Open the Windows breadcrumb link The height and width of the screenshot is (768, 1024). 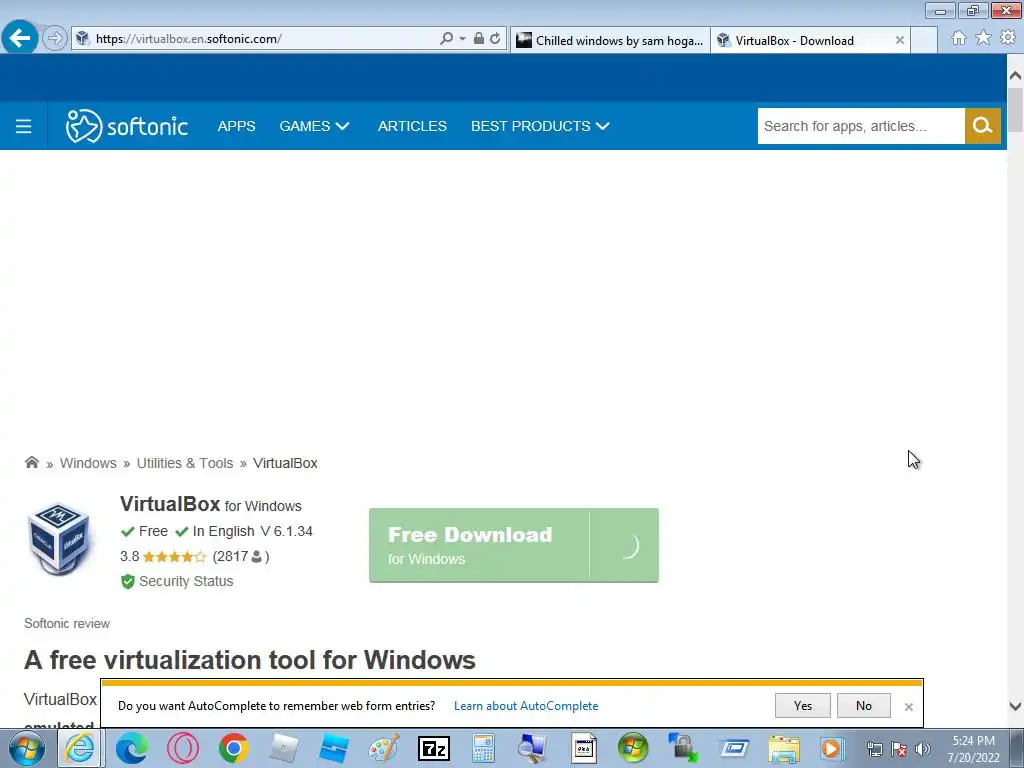point(88,463)
